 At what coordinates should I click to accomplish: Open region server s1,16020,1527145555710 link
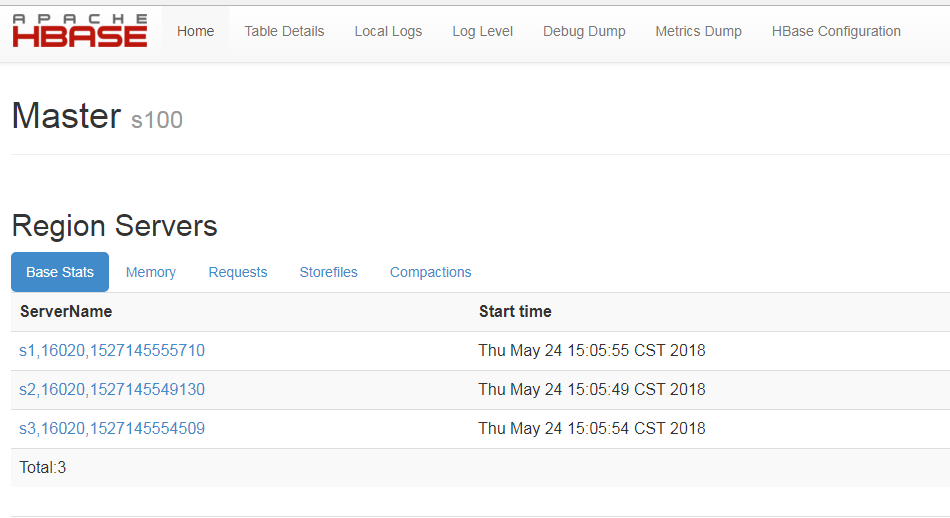pyautogui.click(x=112, y=351)
